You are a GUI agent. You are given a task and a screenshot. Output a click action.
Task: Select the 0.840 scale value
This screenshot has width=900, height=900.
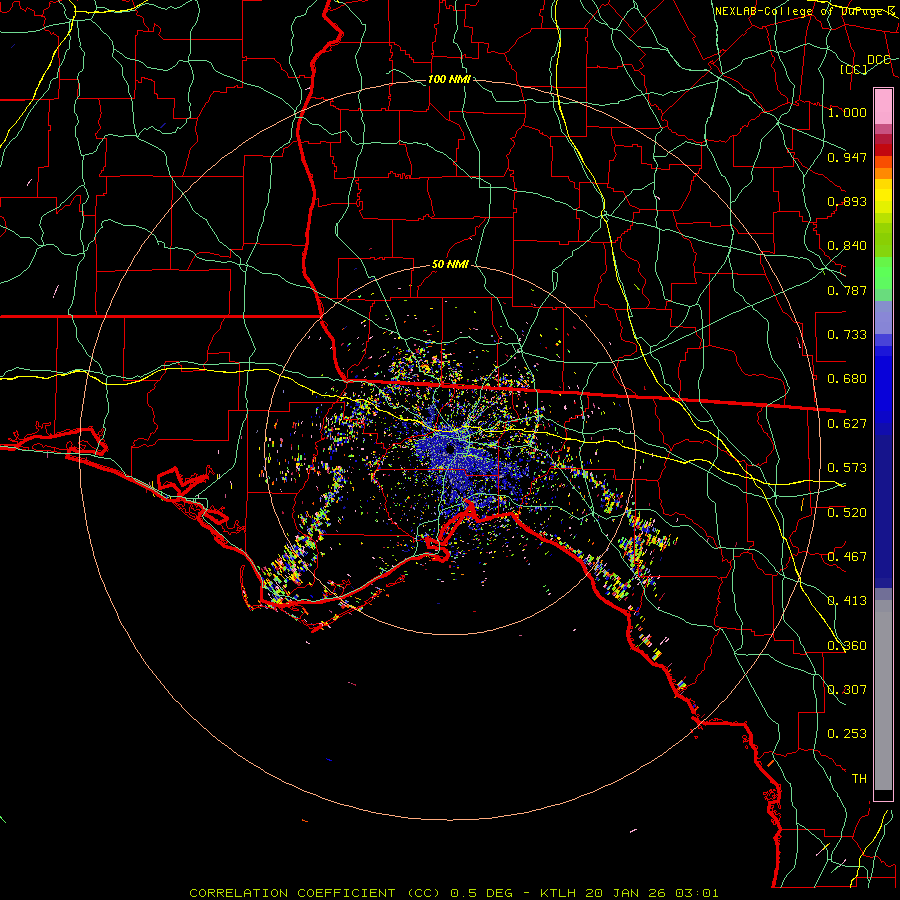point(847,246)
